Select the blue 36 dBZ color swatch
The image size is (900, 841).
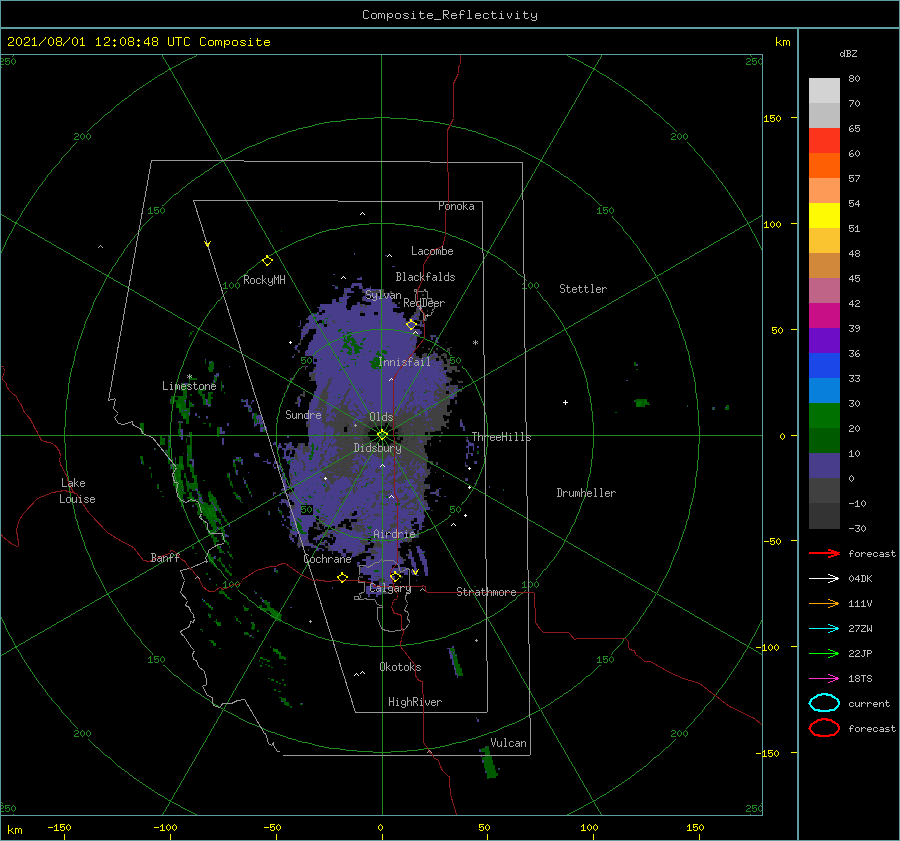(824, 366)
